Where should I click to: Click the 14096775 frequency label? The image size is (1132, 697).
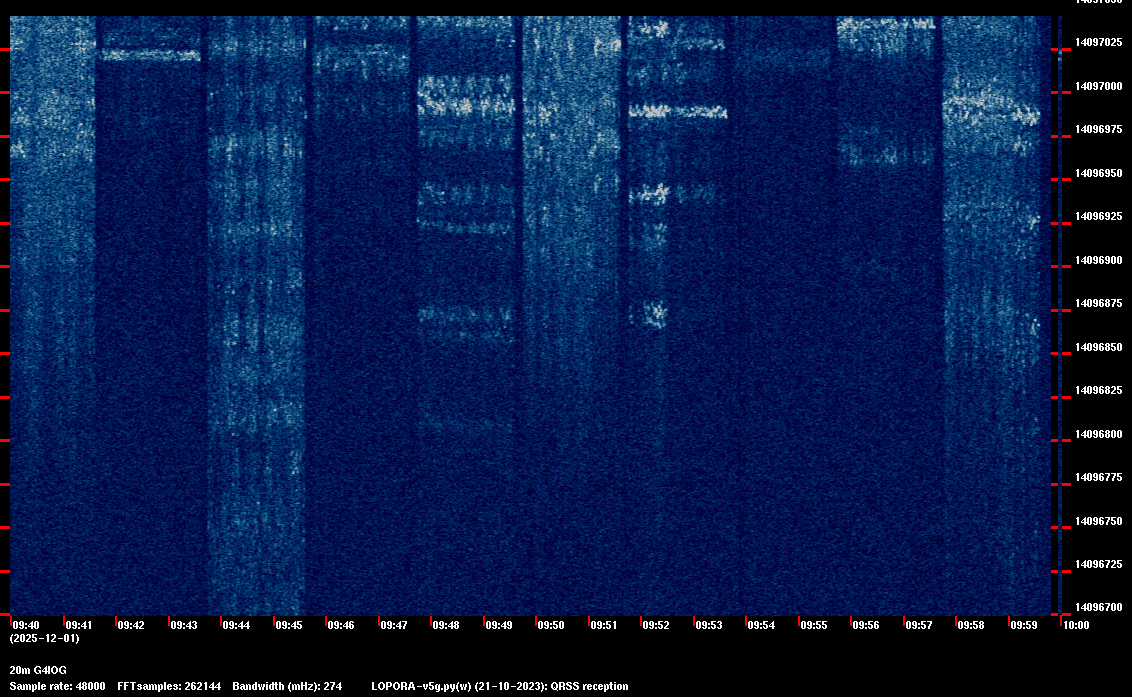[1099, 477]
